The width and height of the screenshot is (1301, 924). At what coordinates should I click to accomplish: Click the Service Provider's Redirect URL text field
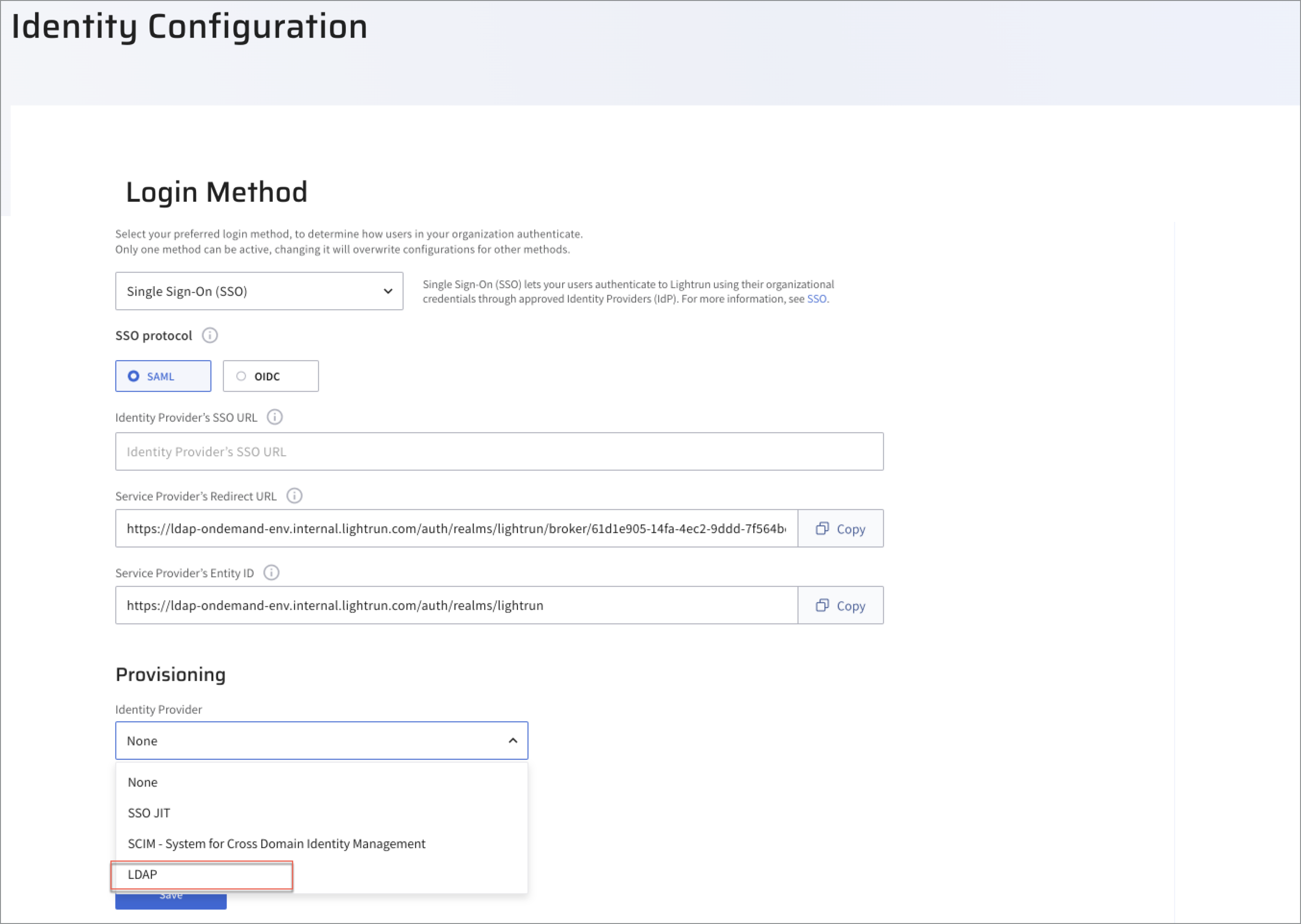(x=455, y=529)
